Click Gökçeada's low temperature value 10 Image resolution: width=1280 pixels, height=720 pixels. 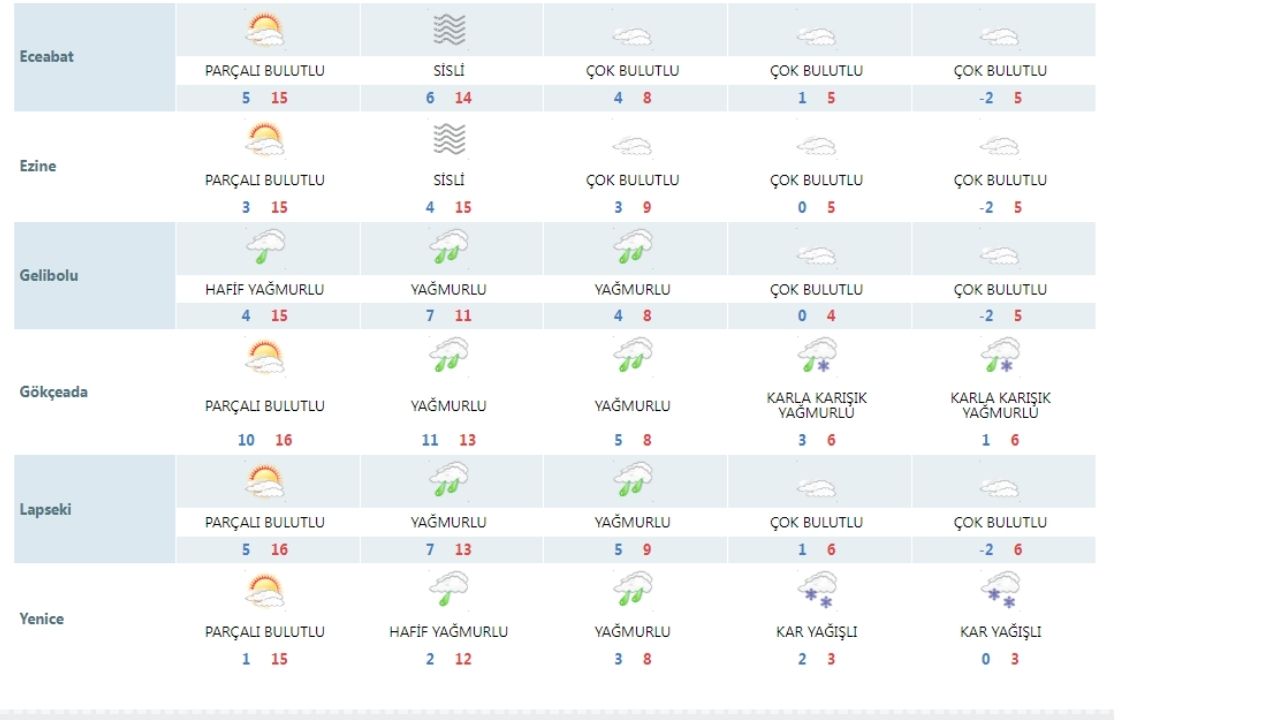246,440
